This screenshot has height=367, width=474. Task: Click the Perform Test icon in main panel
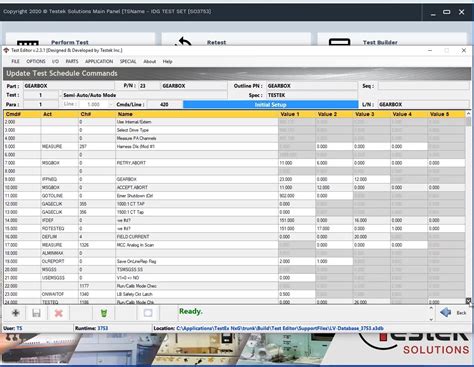click(28, 43)
